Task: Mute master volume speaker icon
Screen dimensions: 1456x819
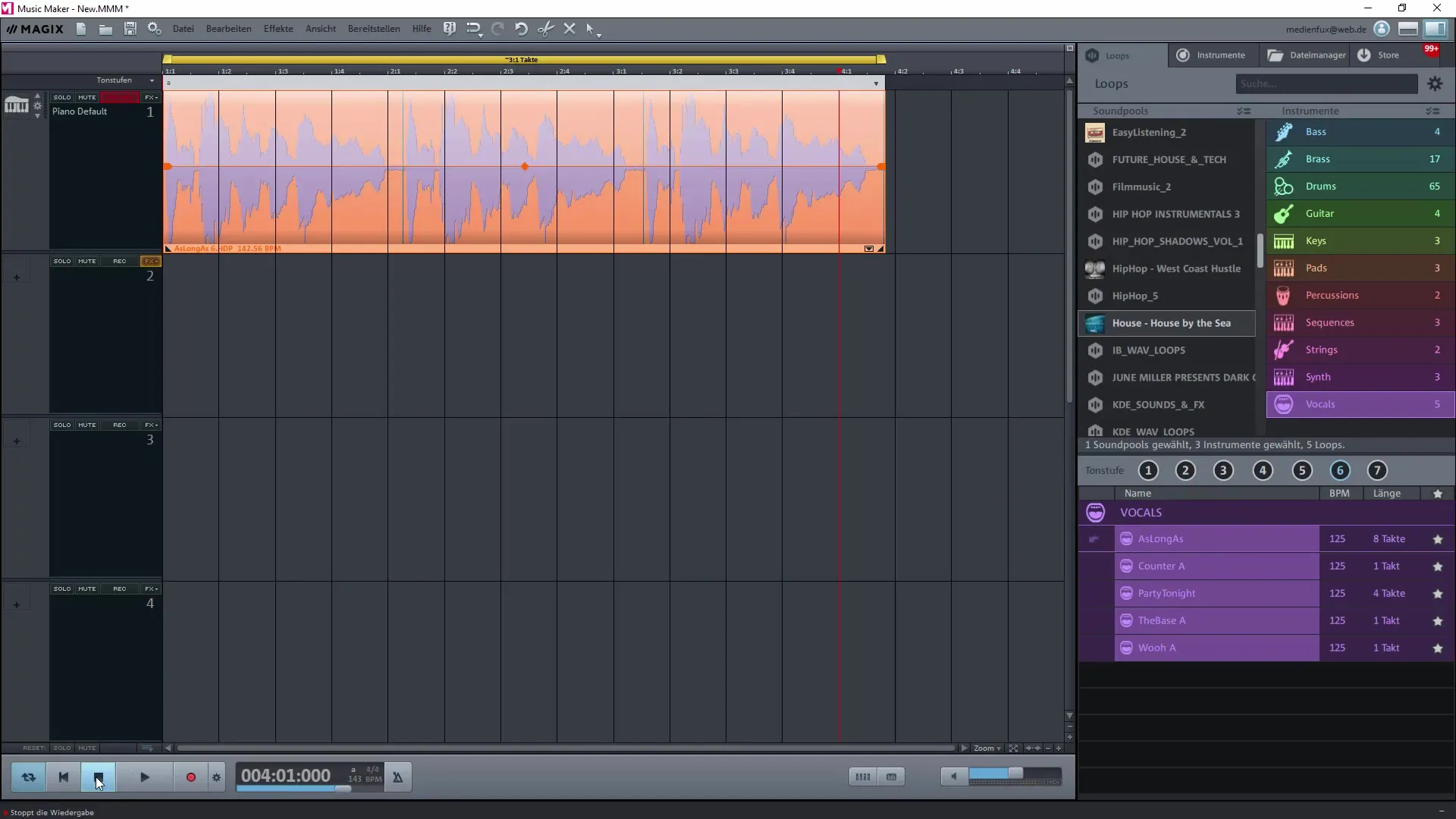Action: pyautogui.click(x=954, y=776)
